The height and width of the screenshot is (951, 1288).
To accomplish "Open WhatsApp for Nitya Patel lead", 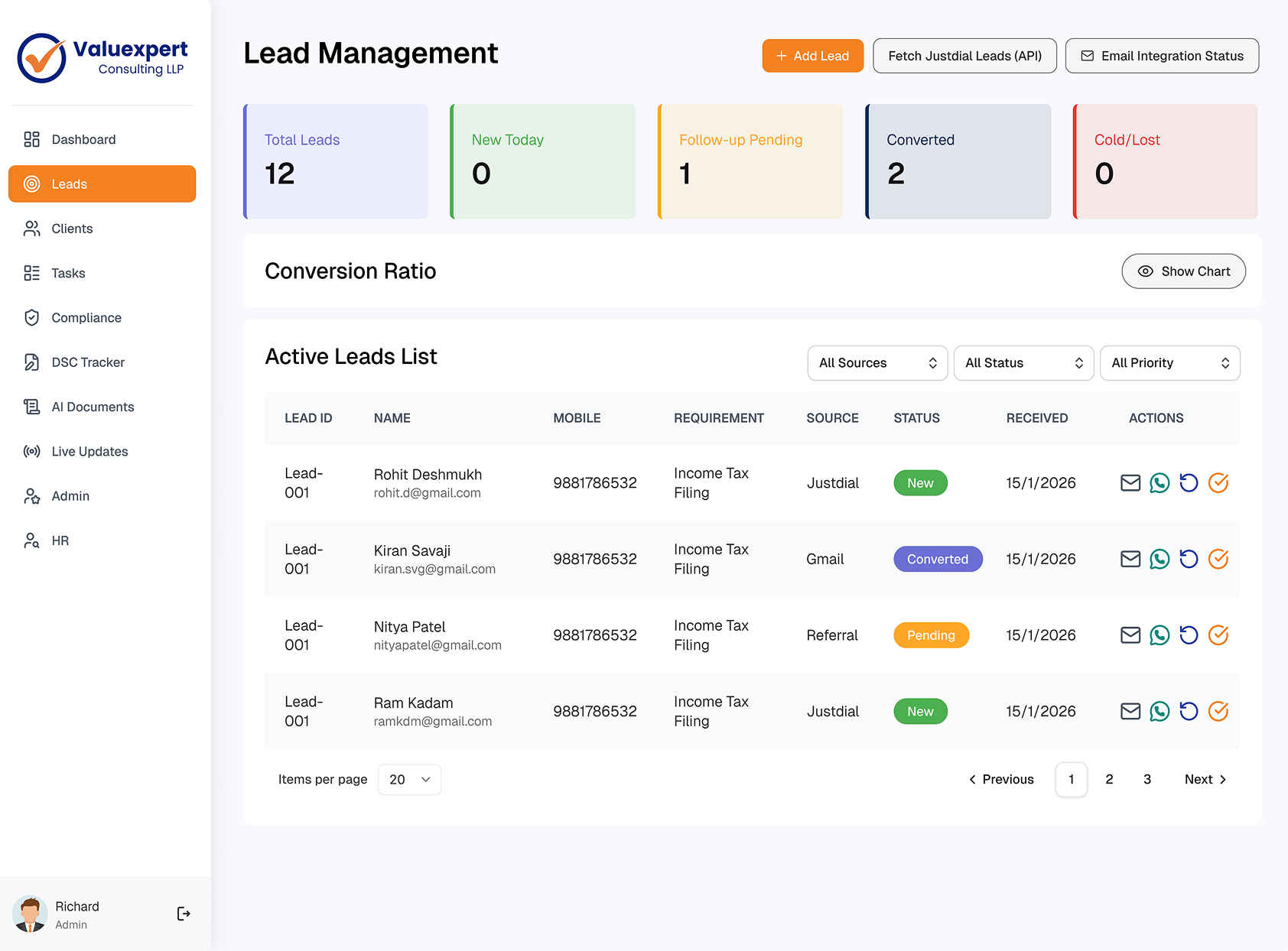I will point(1160,635).
